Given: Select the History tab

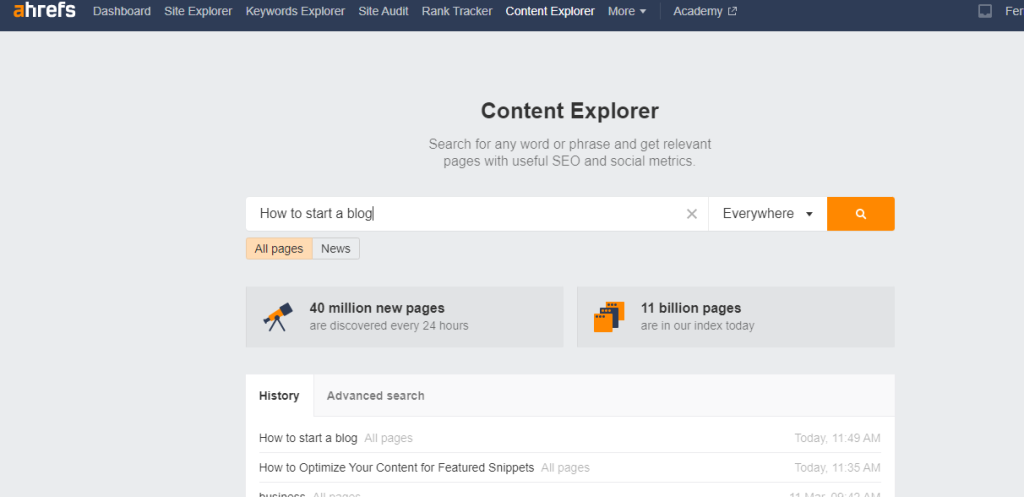Looking at the screenshot, I should pyautogui.click(x=279, y=396).
